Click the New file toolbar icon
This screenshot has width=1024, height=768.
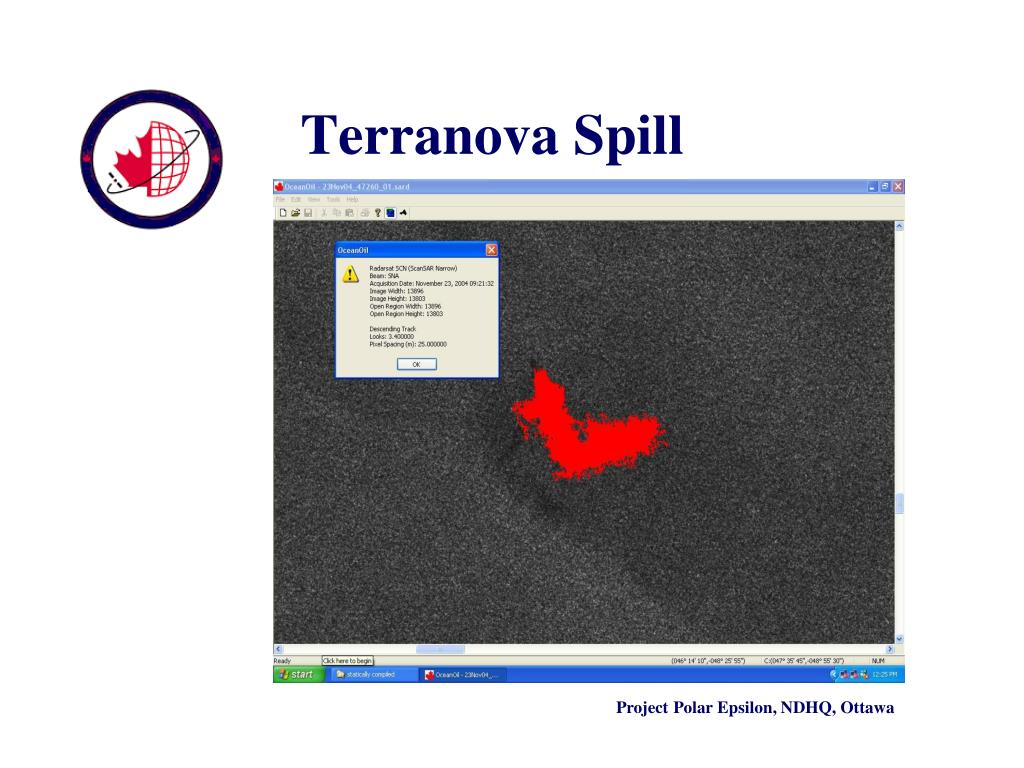(283, 213)
